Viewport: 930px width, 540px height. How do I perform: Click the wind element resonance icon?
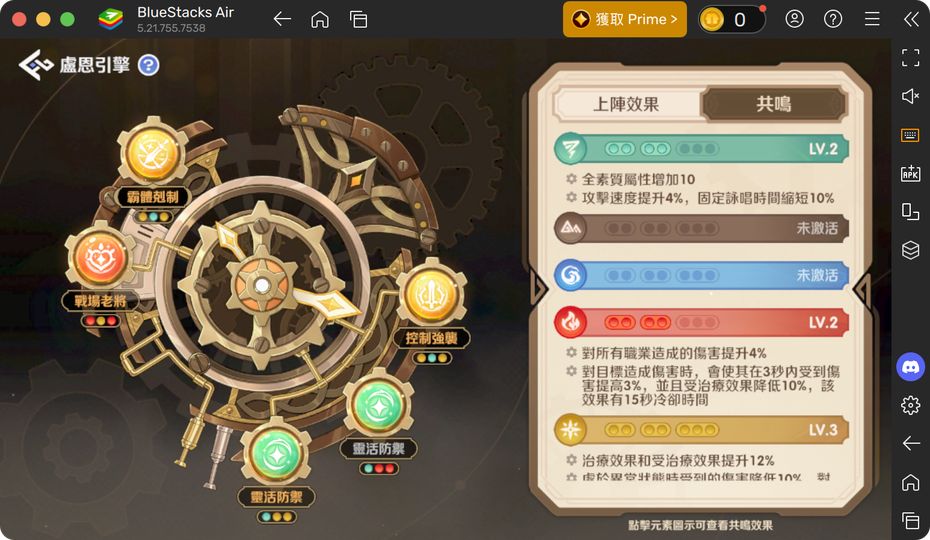point(571,148)
